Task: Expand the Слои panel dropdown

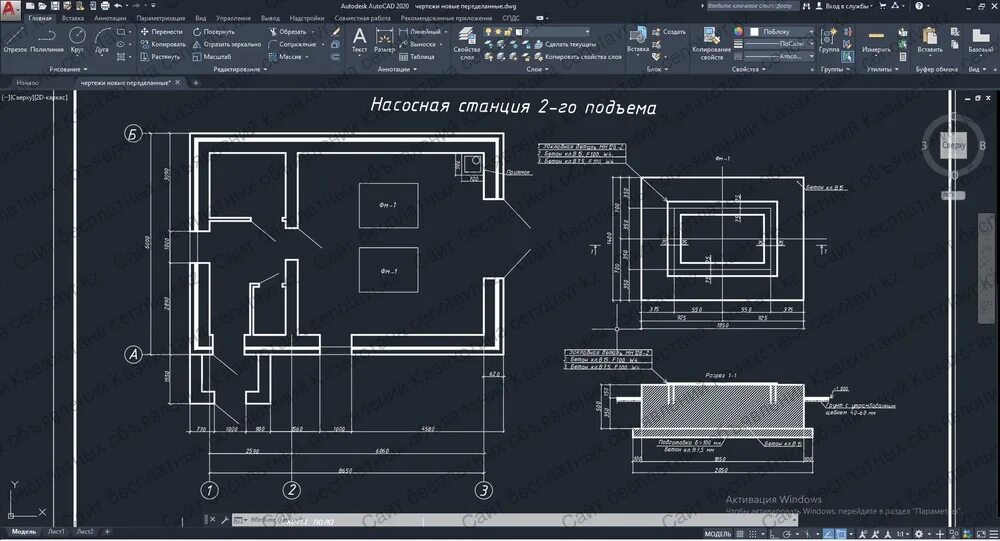Action: 537,69
